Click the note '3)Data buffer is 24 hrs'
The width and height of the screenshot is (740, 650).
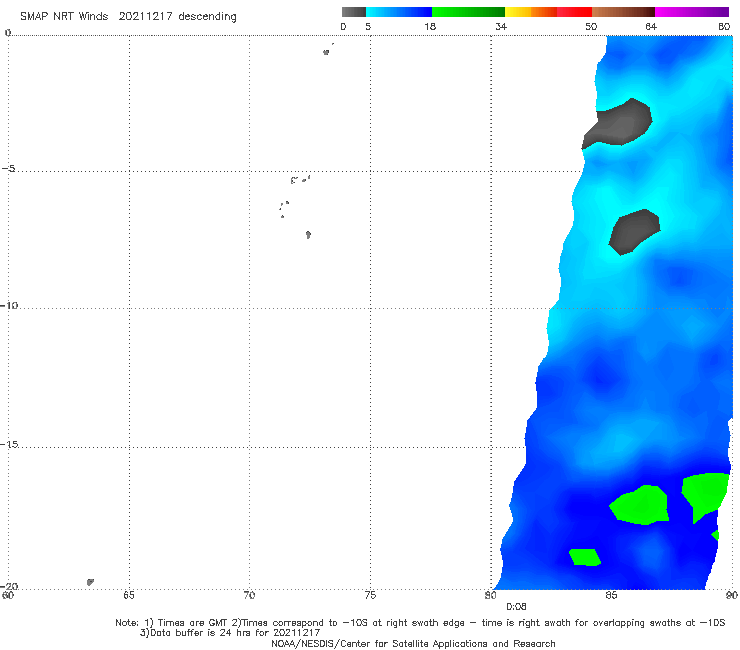coord(230,633)
